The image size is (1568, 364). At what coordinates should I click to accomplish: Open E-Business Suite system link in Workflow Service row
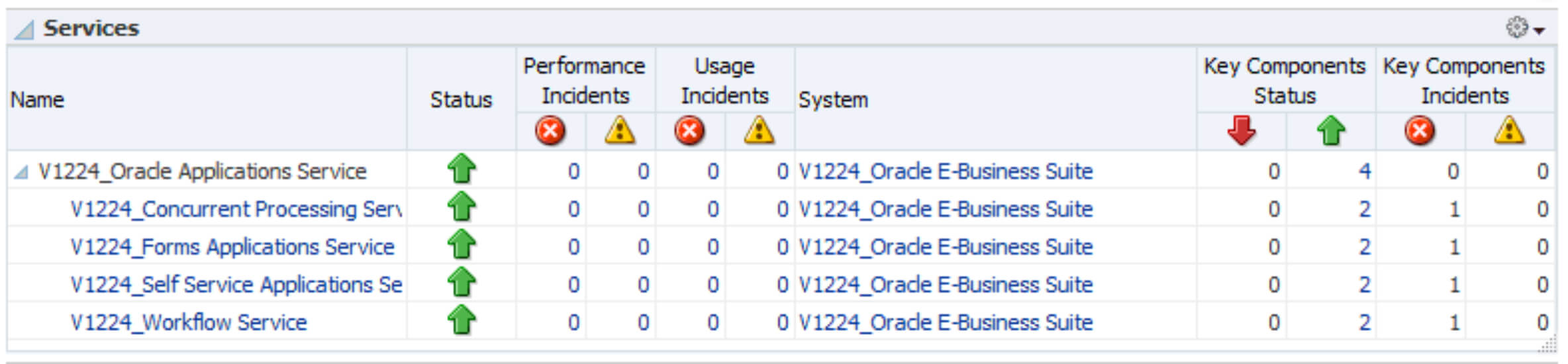pos(946,322)
